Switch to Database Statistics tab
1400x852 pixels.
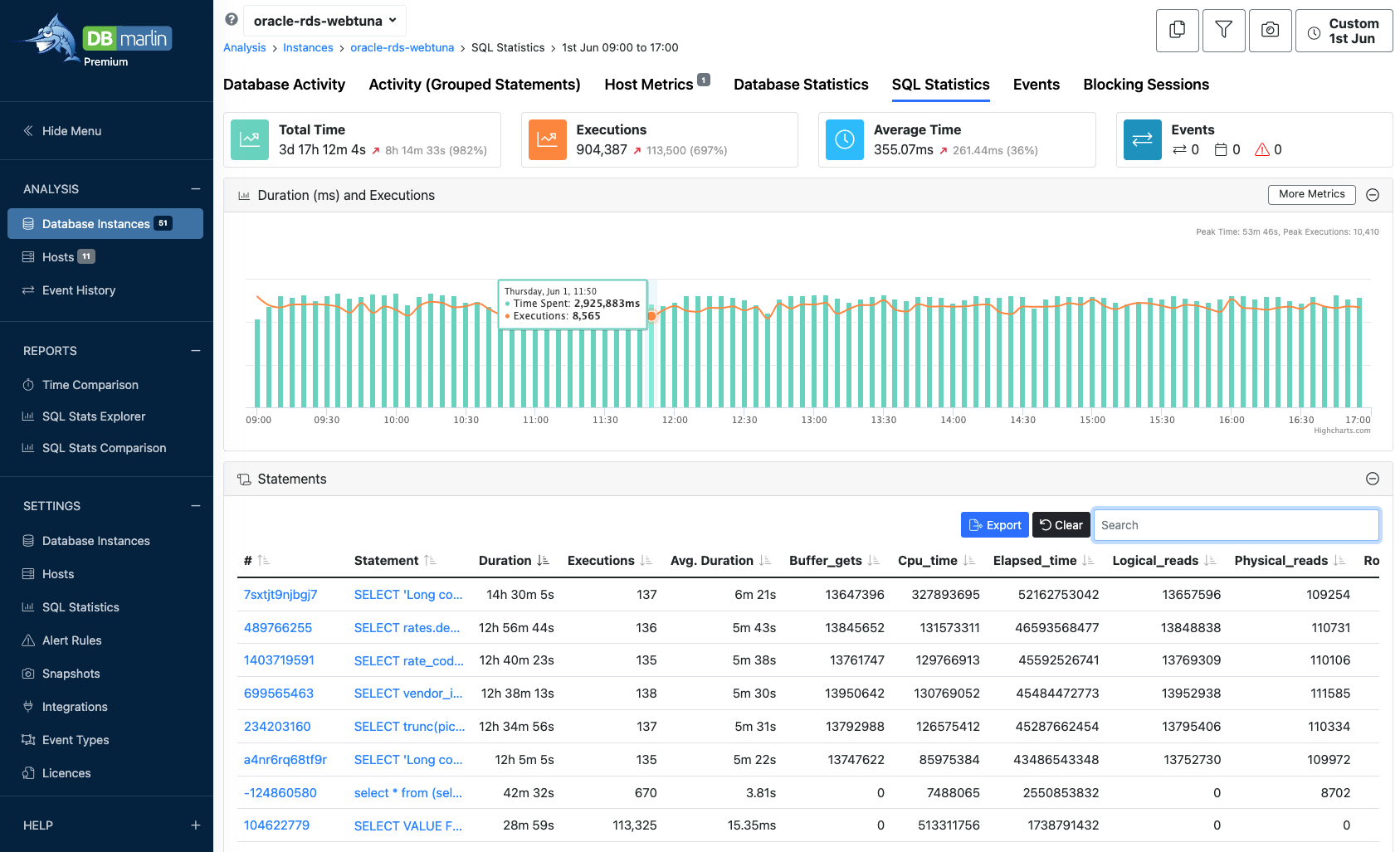(801, 85)
